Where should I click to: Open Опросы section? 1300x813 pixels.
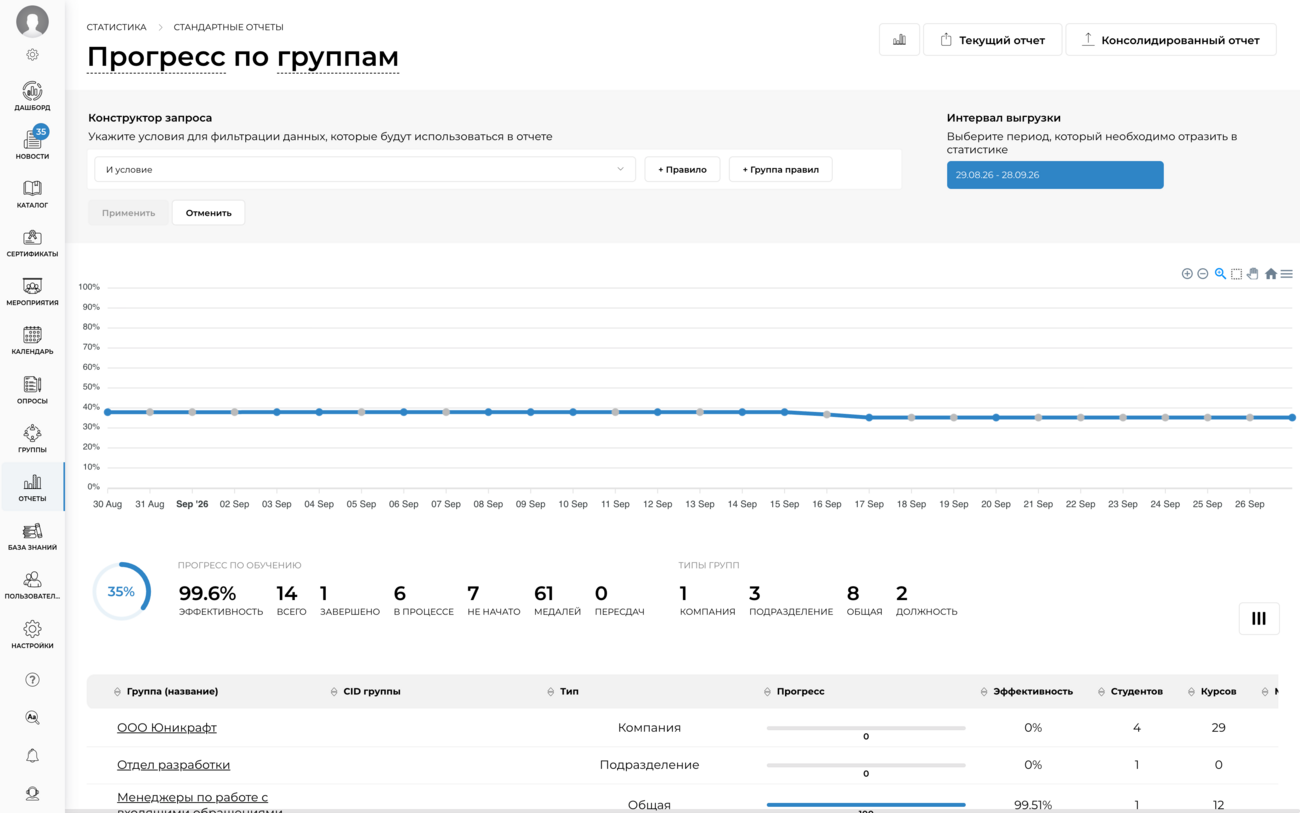[32, 390]
